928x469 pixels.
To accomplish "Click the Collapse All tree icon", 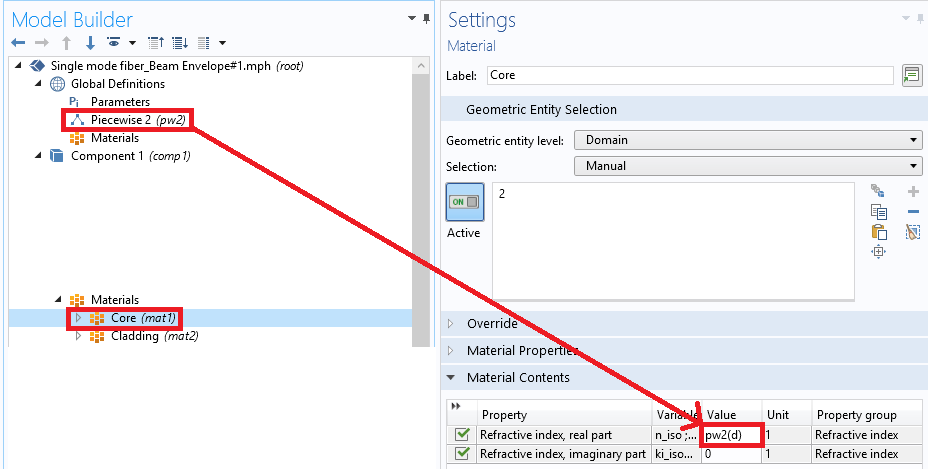I will (x=155, y=43).
